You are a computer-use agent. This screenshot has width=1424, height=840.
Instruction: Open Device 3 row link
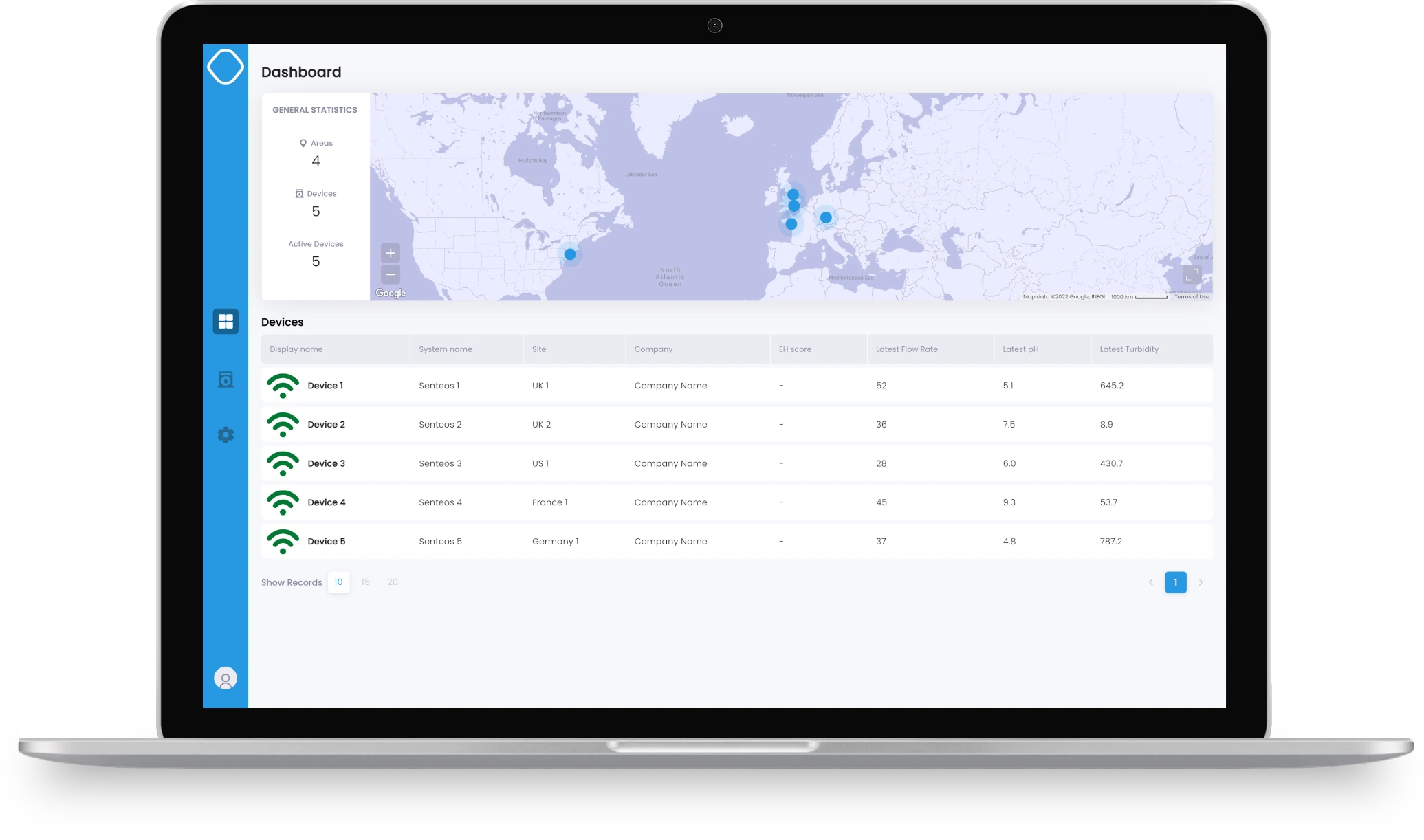tap(327, 463)
